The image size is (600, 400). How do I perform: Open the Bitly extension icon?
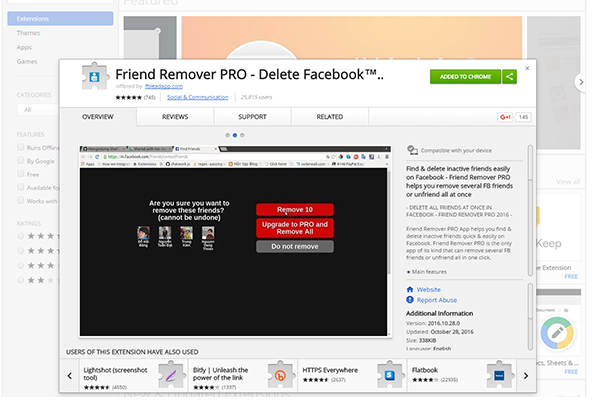coord(280,375)
